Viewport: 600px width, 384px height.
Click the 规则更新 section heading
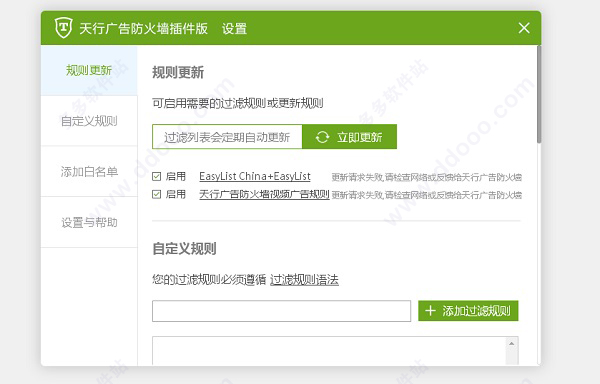(x=178, y=72)
